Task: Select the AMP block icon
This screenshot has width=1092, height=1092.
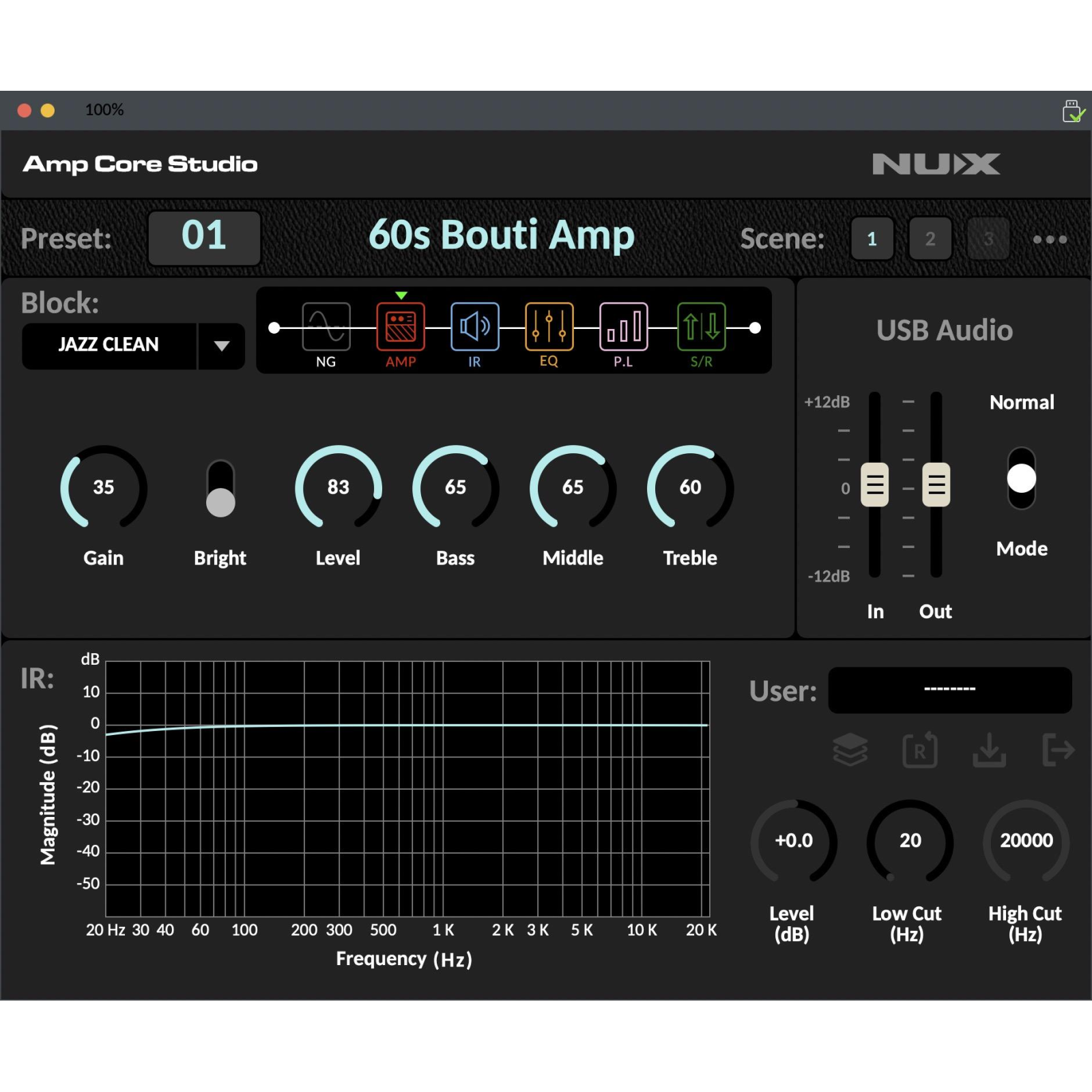Action: pyautogui.click(x=401, y=327)
